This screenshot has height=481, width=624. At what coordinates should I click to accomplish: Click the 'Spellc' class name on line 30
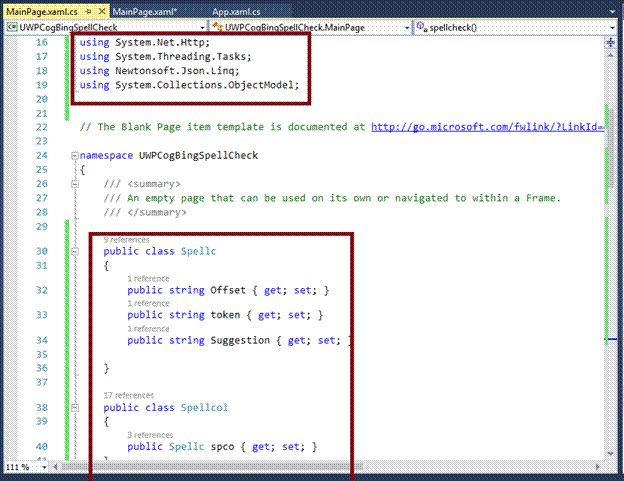point(198,251)
